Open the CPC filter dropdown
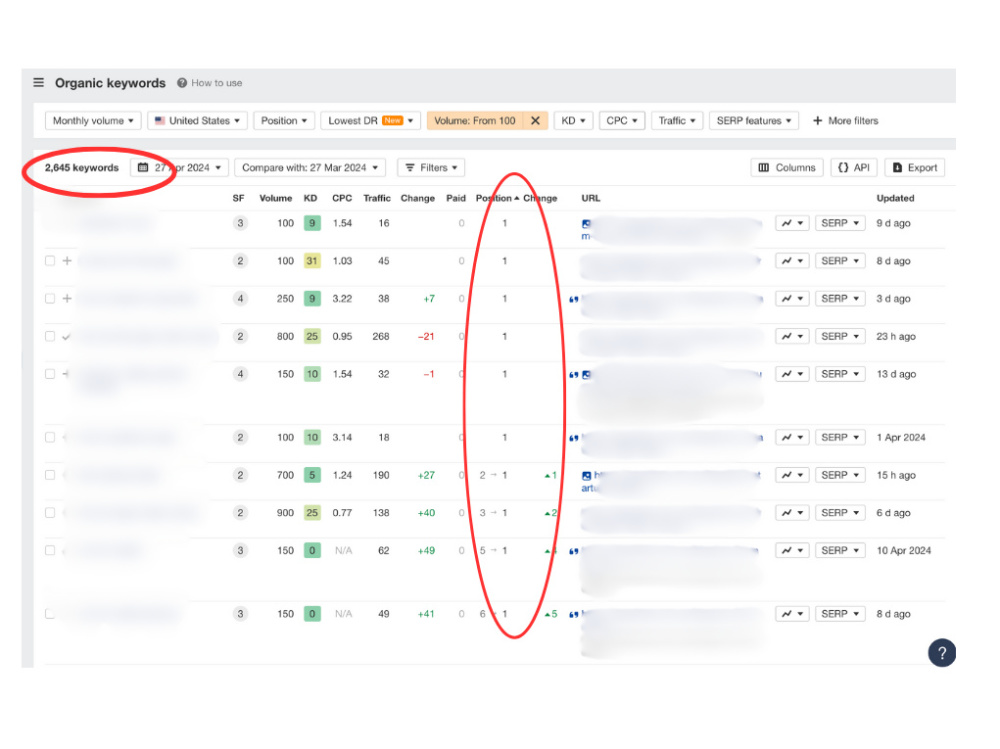This screenshot has width=1000, height=749. pos(622,121)
